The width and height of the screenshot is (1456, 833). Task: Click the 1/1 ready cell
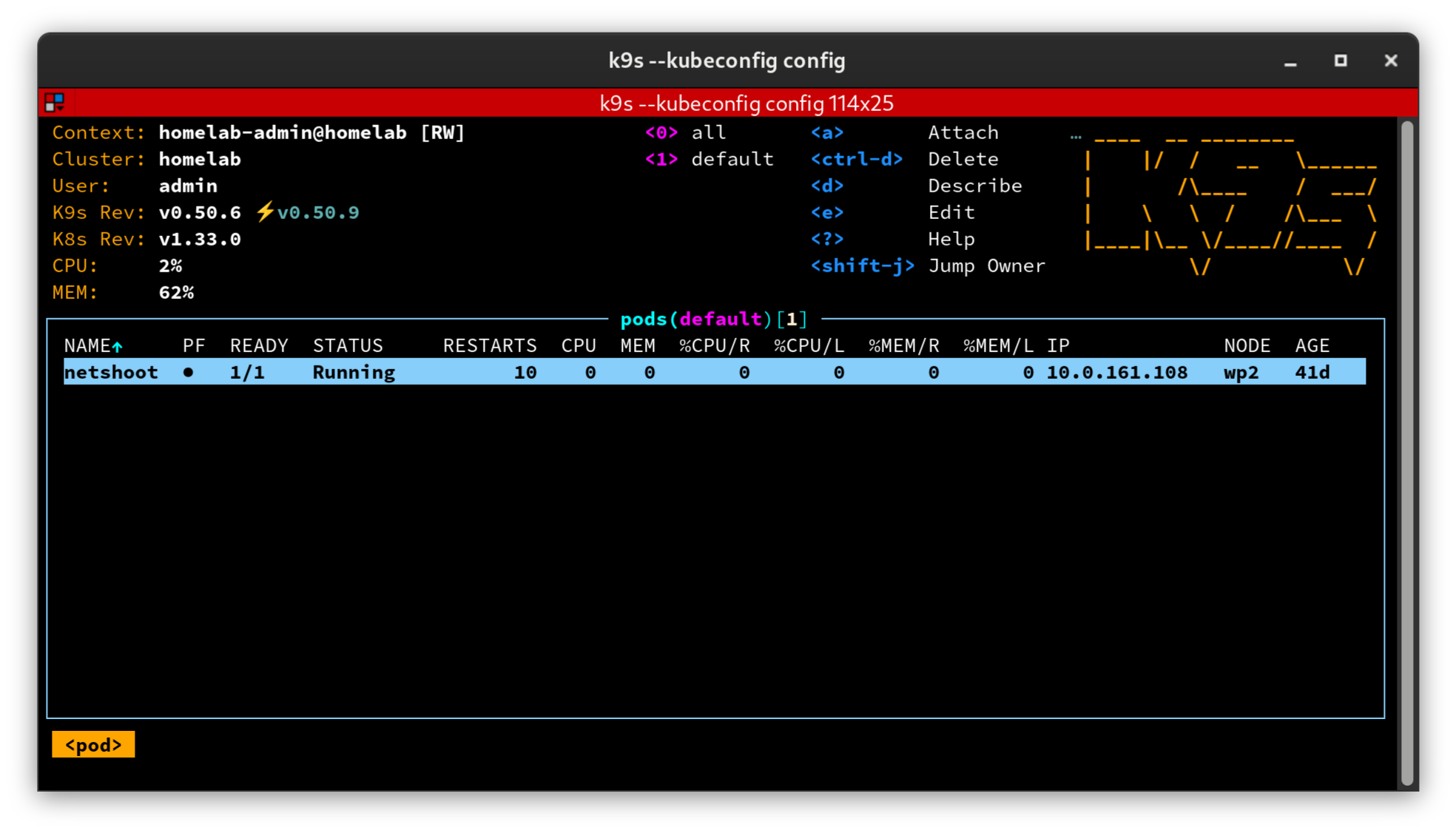click(247, 372)
